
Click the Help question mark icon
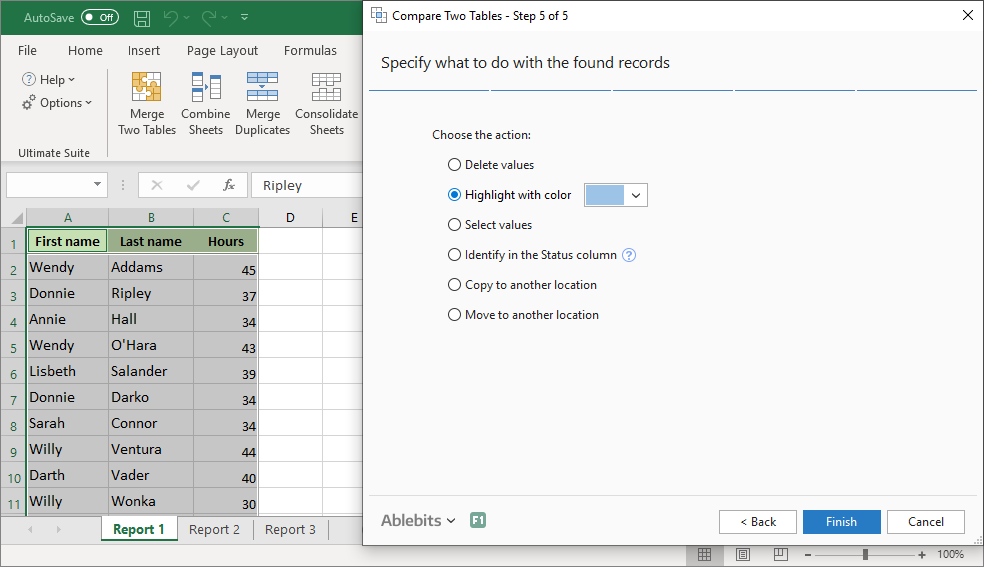[x=29, y=80]
